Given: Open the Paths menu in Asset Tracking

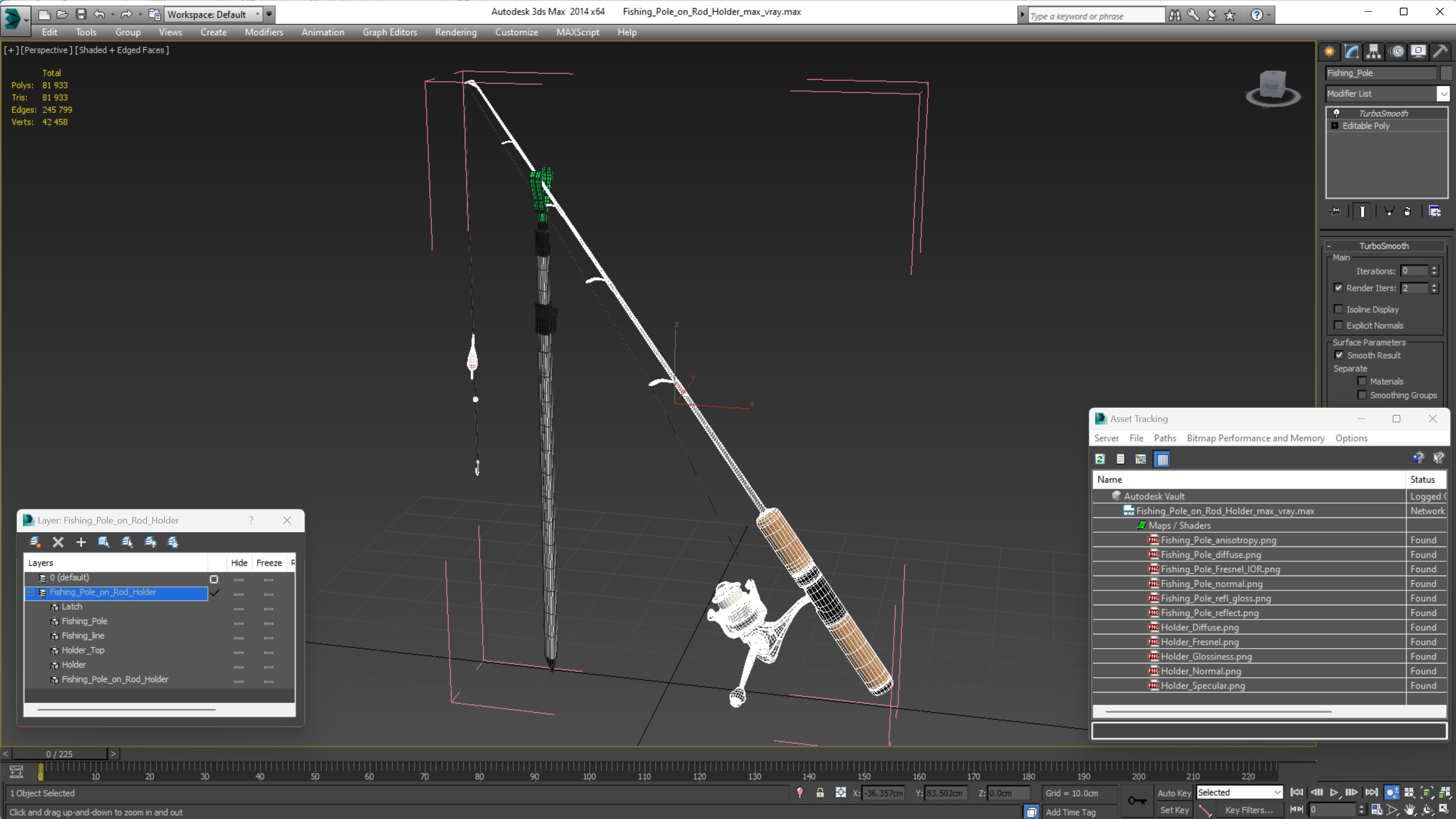Looking at the screenshot, I should (1165, 438).
